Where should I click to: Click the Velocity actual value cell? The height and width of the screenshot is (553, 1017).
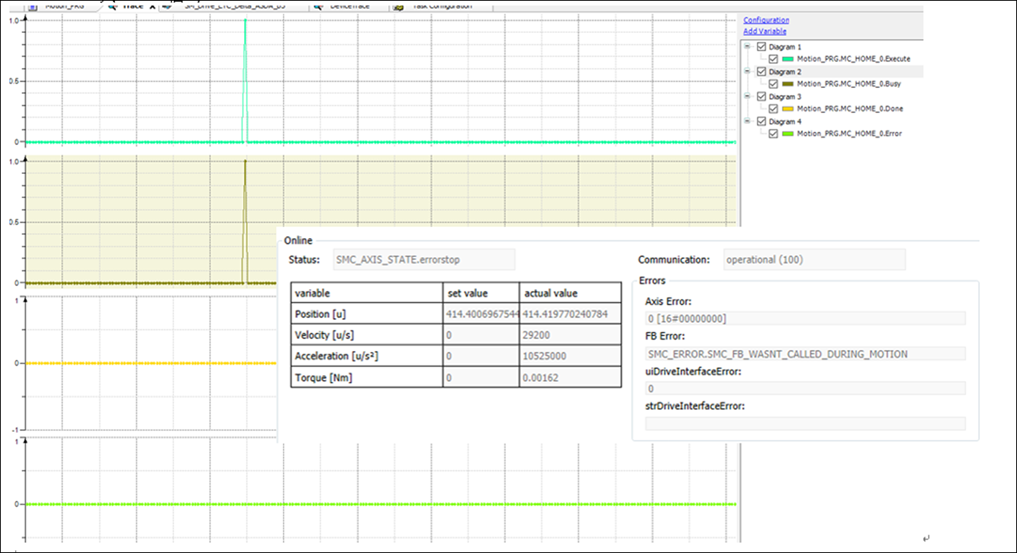[572, 335]
